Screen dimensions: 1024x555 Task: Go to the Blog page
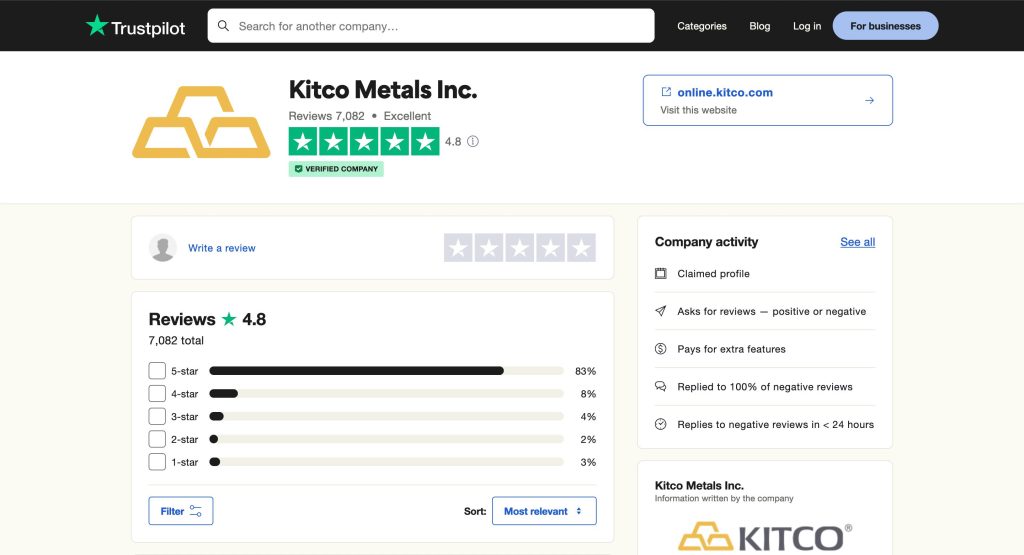pyautogui.click(x=760, y=26)
